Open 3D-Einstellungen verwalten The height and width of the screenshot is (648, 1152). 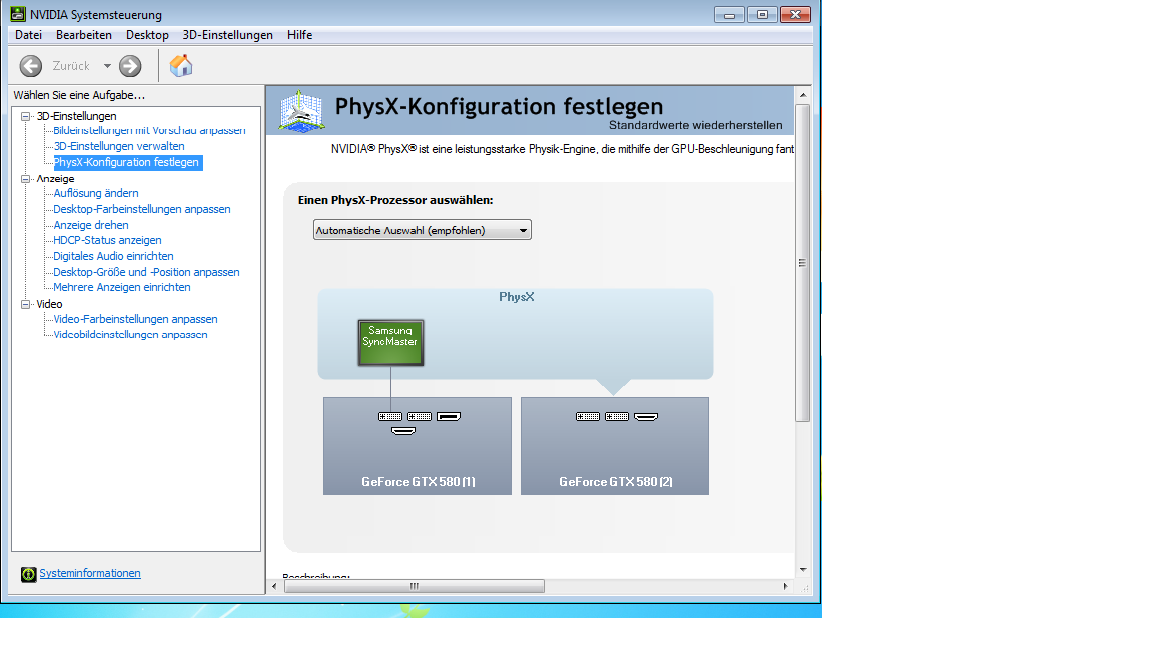tap(119, 146)
